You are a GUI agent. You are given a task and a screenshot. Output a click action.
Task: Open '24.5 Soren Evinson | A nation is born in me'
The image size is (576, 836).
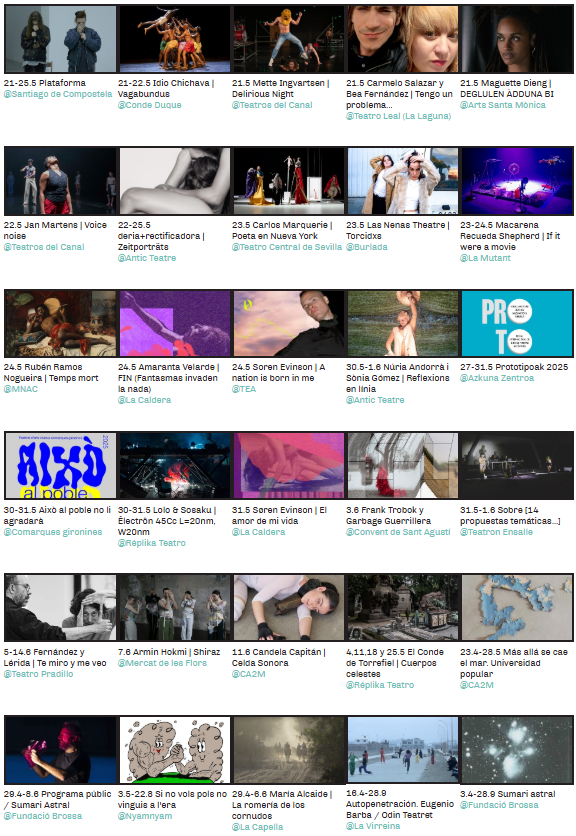coord(278,373)
